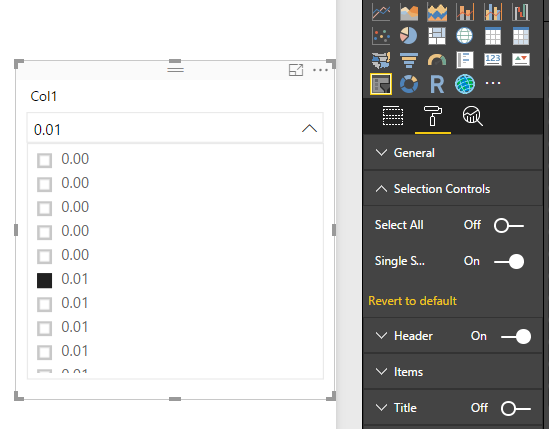Image resolution: width=549 pixels, height=429 pixels.
Task: Click the Col1 slicer header
Action: click(x=43, y=96)
